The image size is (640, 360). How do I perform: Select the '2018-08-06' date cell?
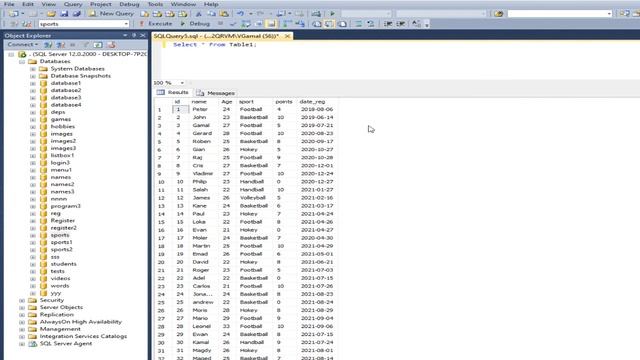click(x=317, y=109)
